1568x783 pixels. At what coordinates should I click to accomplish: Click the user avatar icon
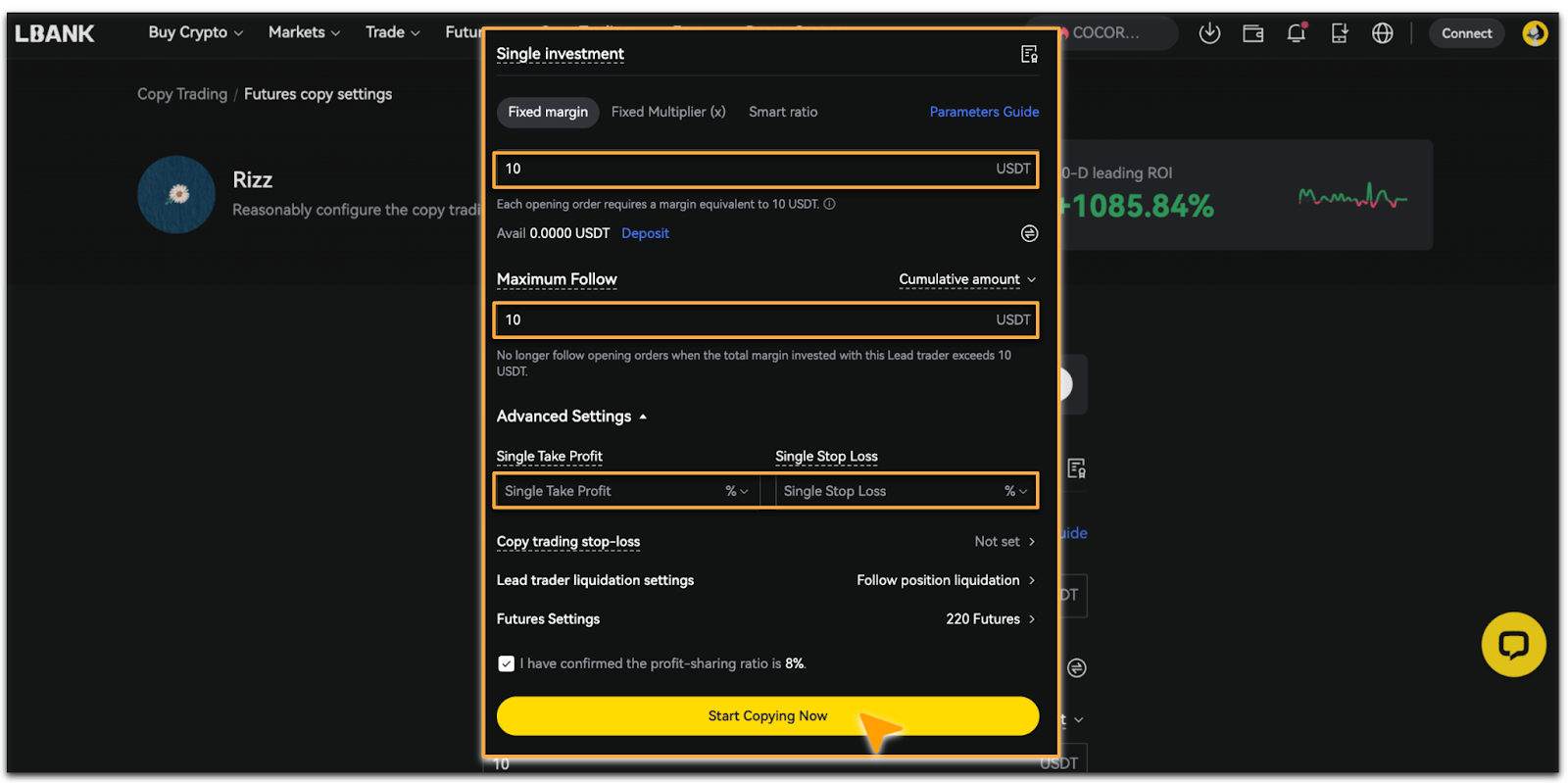click(x=1535, y=33)
